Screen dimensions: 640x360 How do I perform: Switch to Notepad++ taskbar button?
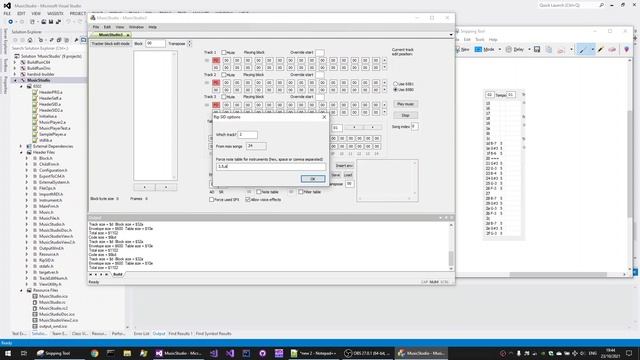tap(313, 353)
